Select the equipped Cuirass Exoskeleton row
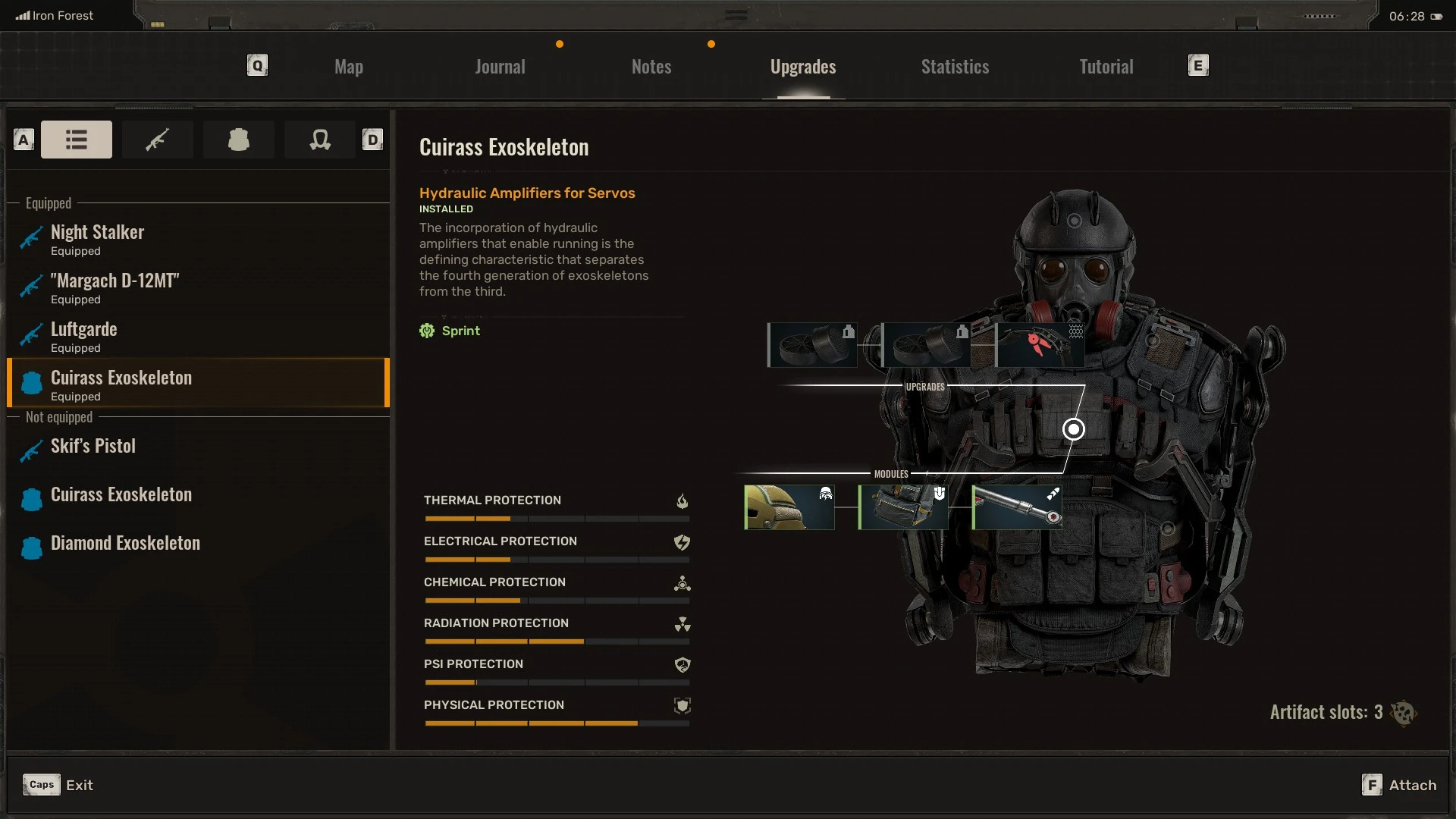The height and width of the screenshot is (819, 1456). 199,383
